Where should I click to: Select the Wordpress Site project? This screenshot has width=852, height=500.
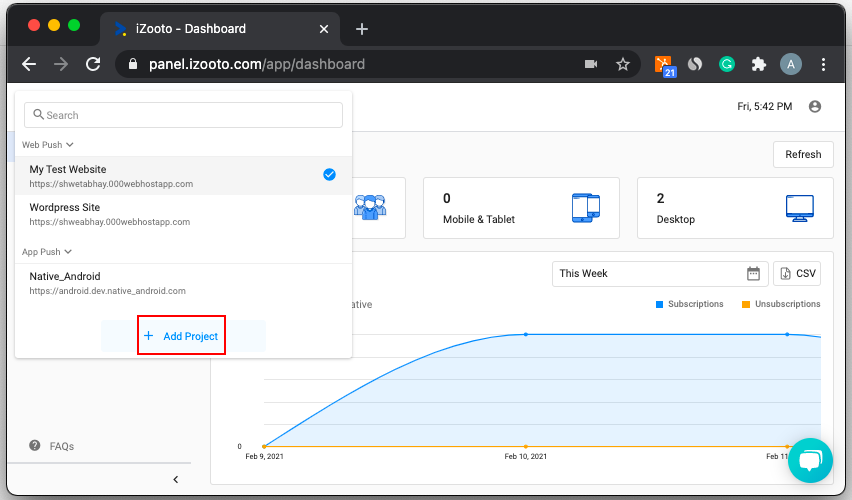(183, 214)
